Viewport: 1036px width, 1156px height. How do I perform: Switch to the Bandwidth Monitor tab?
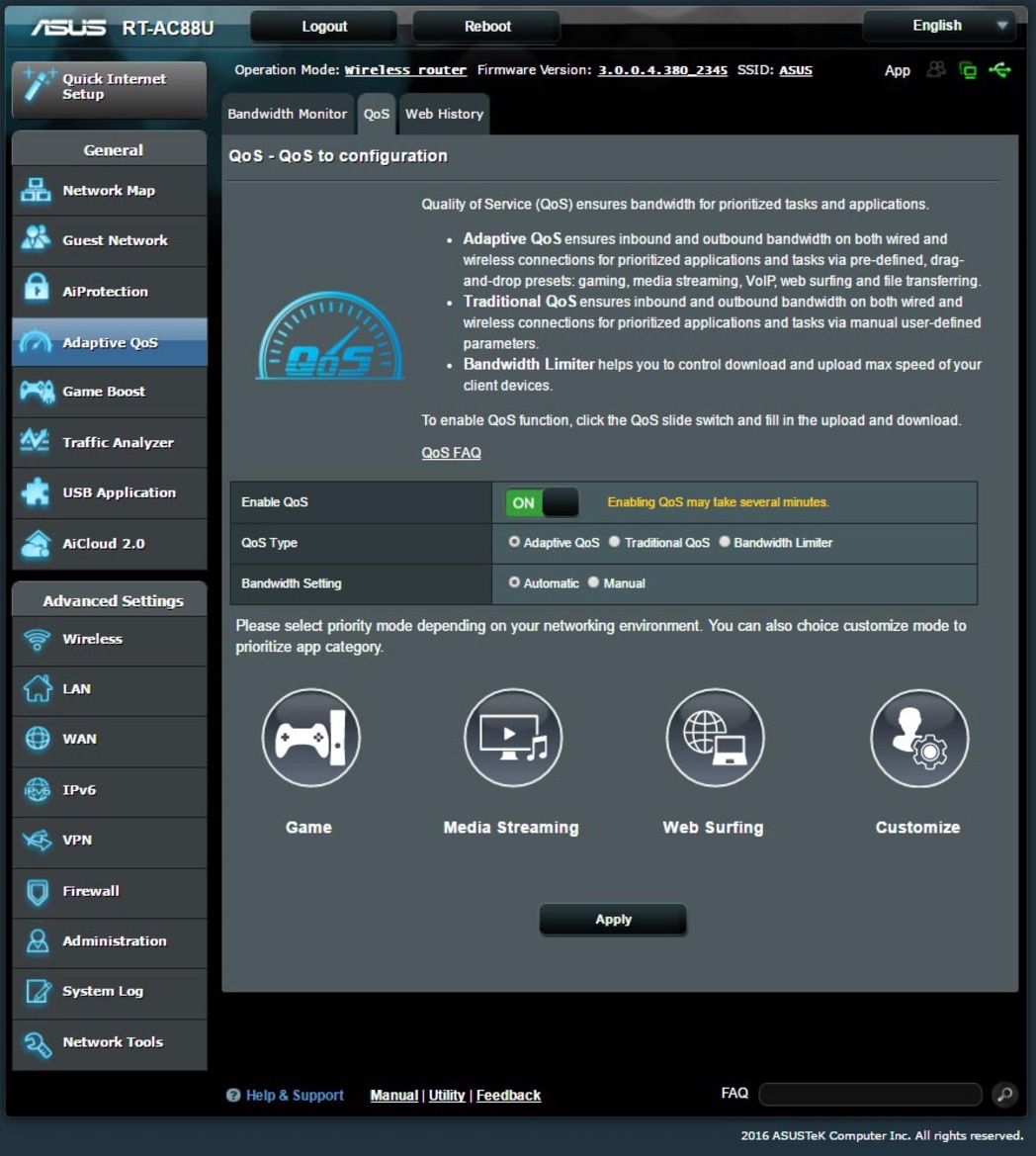point(287,114)
